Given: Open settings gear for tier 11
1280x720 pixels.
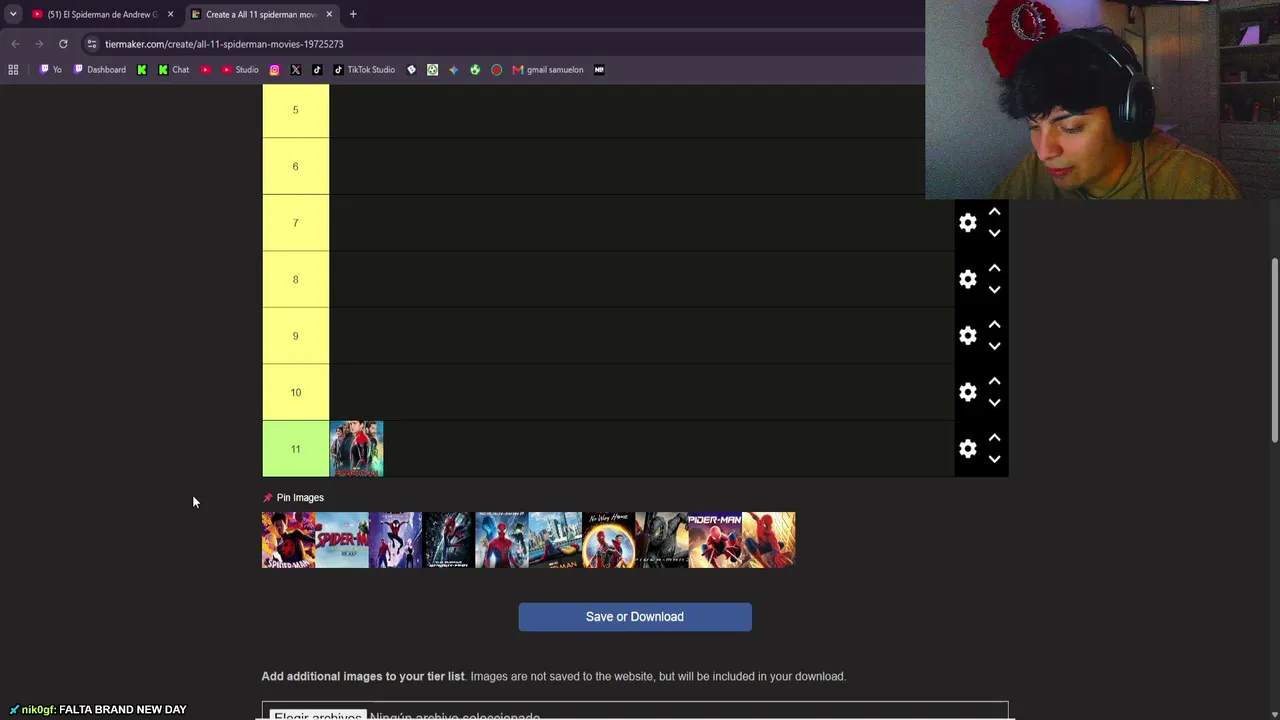Looking at the screenshot, I should (967, 449).
